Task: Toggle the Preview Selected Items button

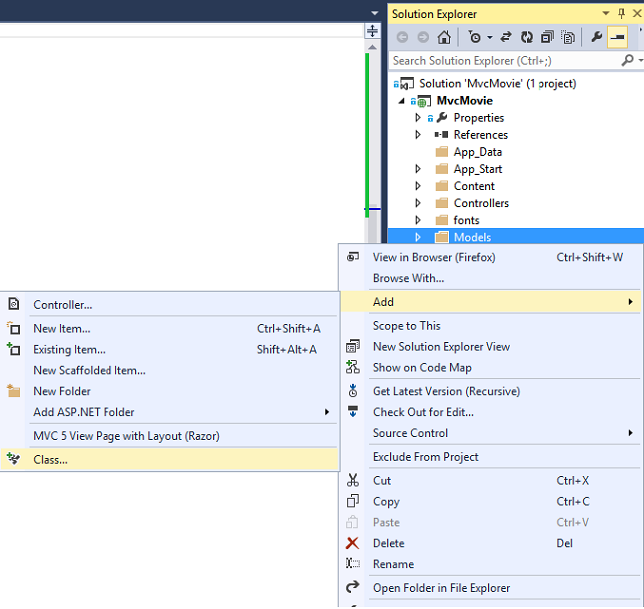Action: pos(617,37)
